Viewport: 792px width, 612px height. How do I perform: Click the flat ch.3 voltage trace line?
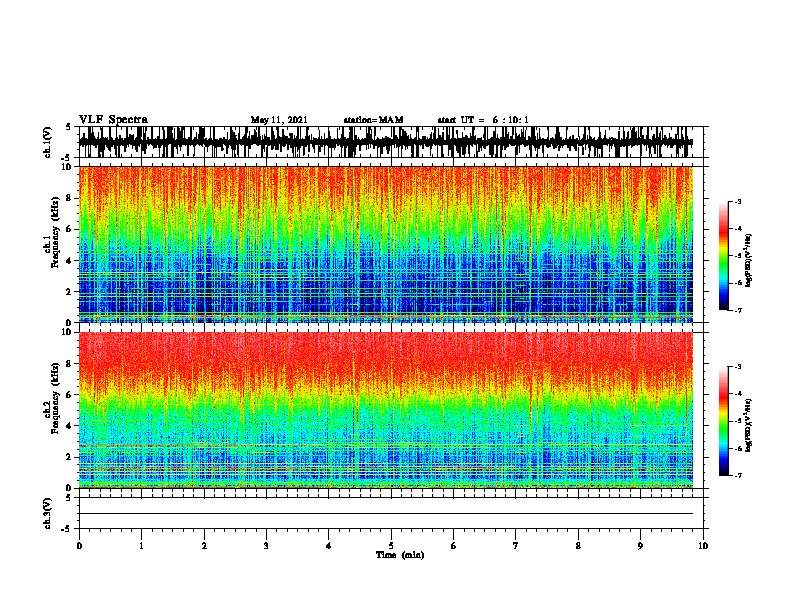coord(386,514)
